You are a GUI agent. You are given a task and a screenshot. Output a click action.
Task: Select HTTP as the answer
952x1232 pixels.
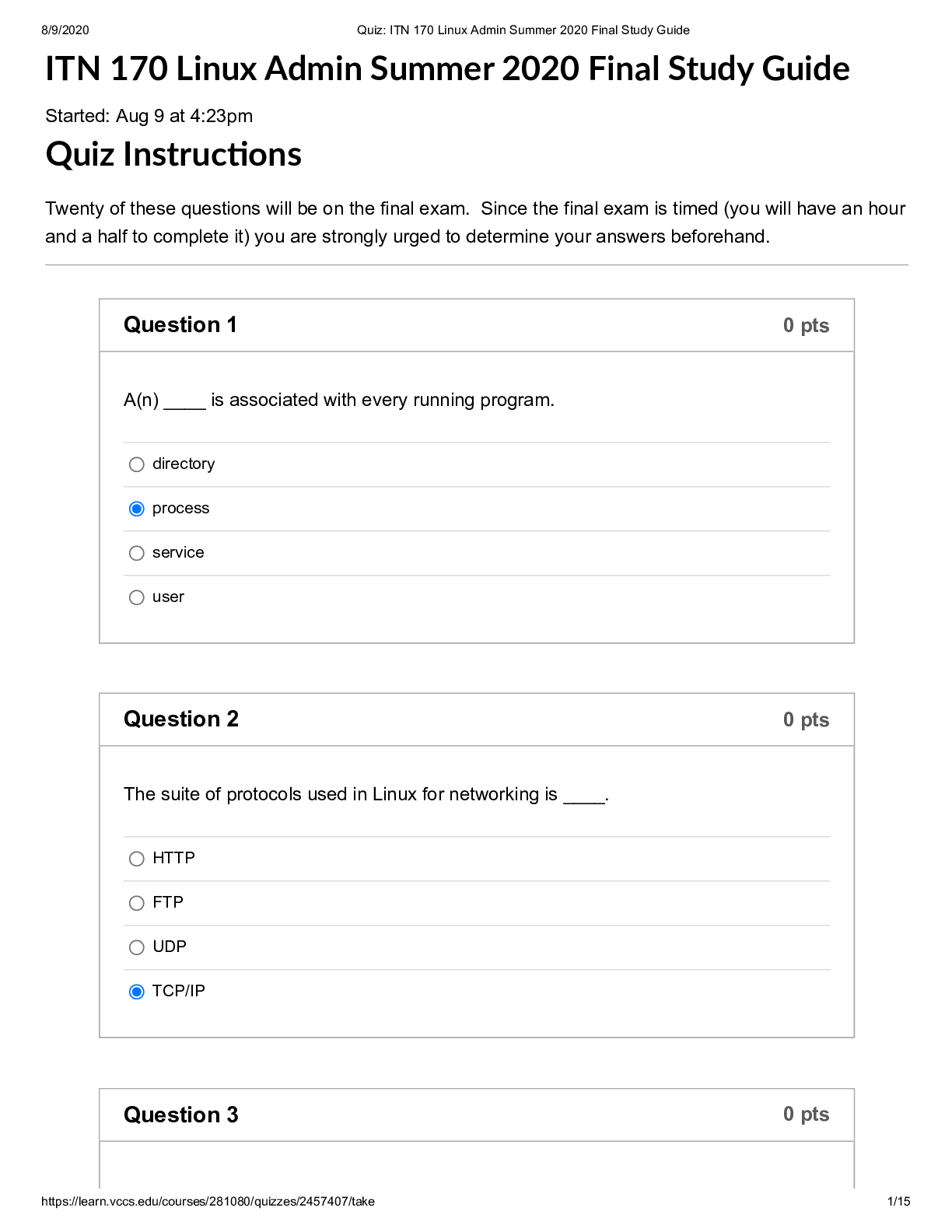pyautogui.click(x=137, y=859)
